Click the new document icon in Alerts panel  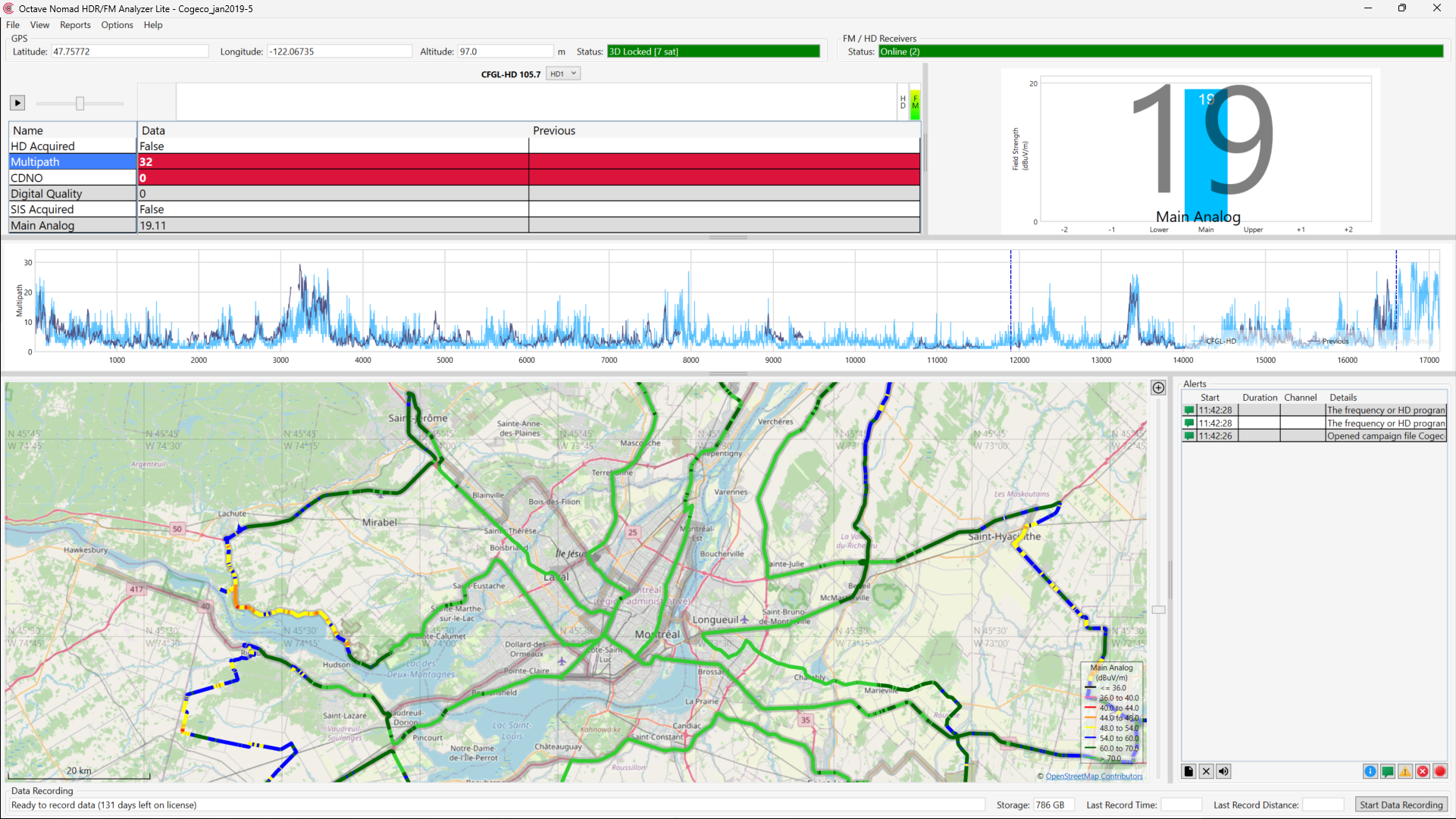click(x=1188, y=771)
